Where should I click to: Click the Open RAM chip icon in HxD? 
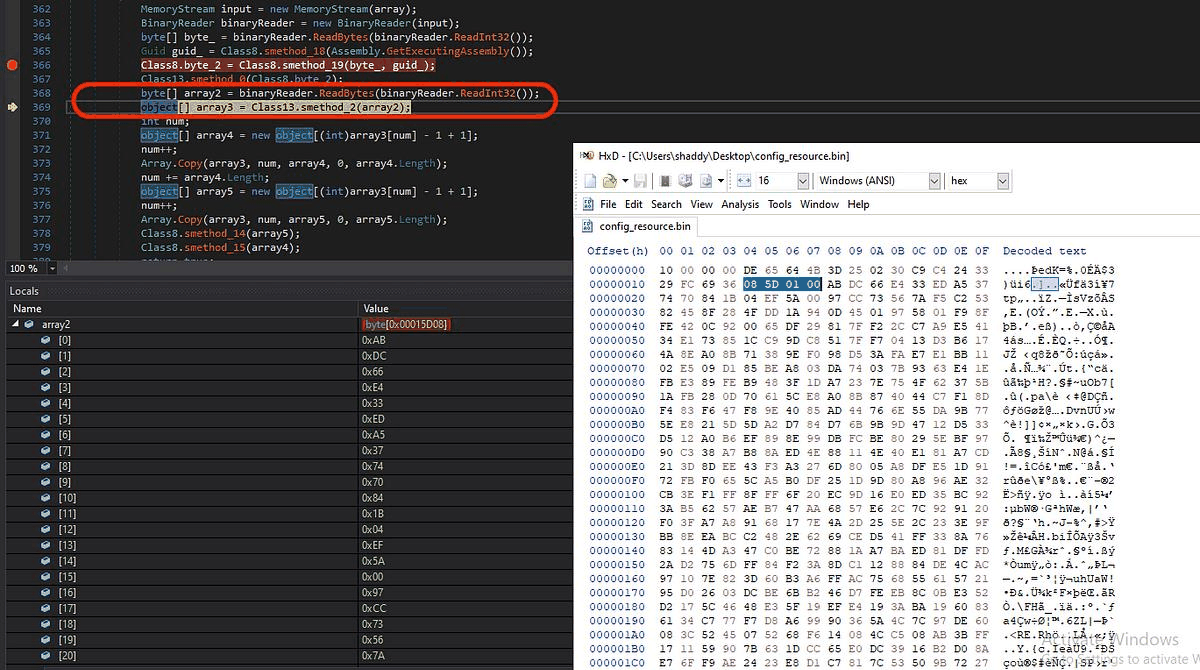[663, 181]
